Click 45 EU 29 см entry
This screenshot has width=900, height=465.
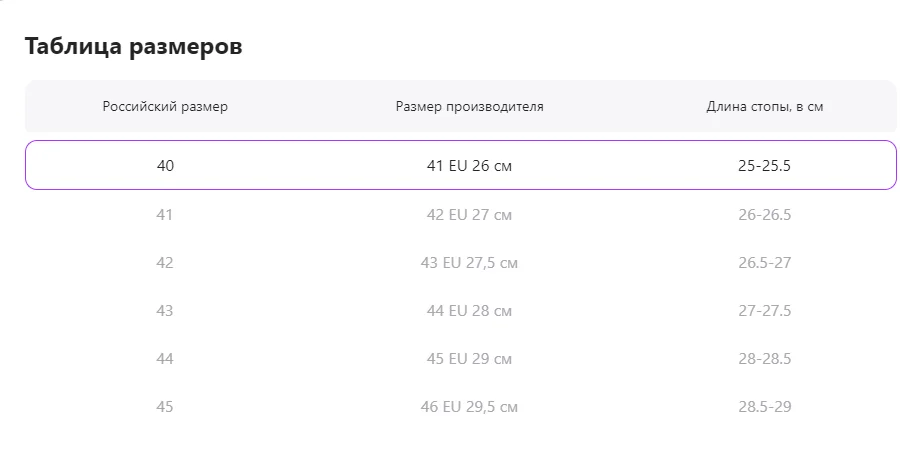point(469,359)
